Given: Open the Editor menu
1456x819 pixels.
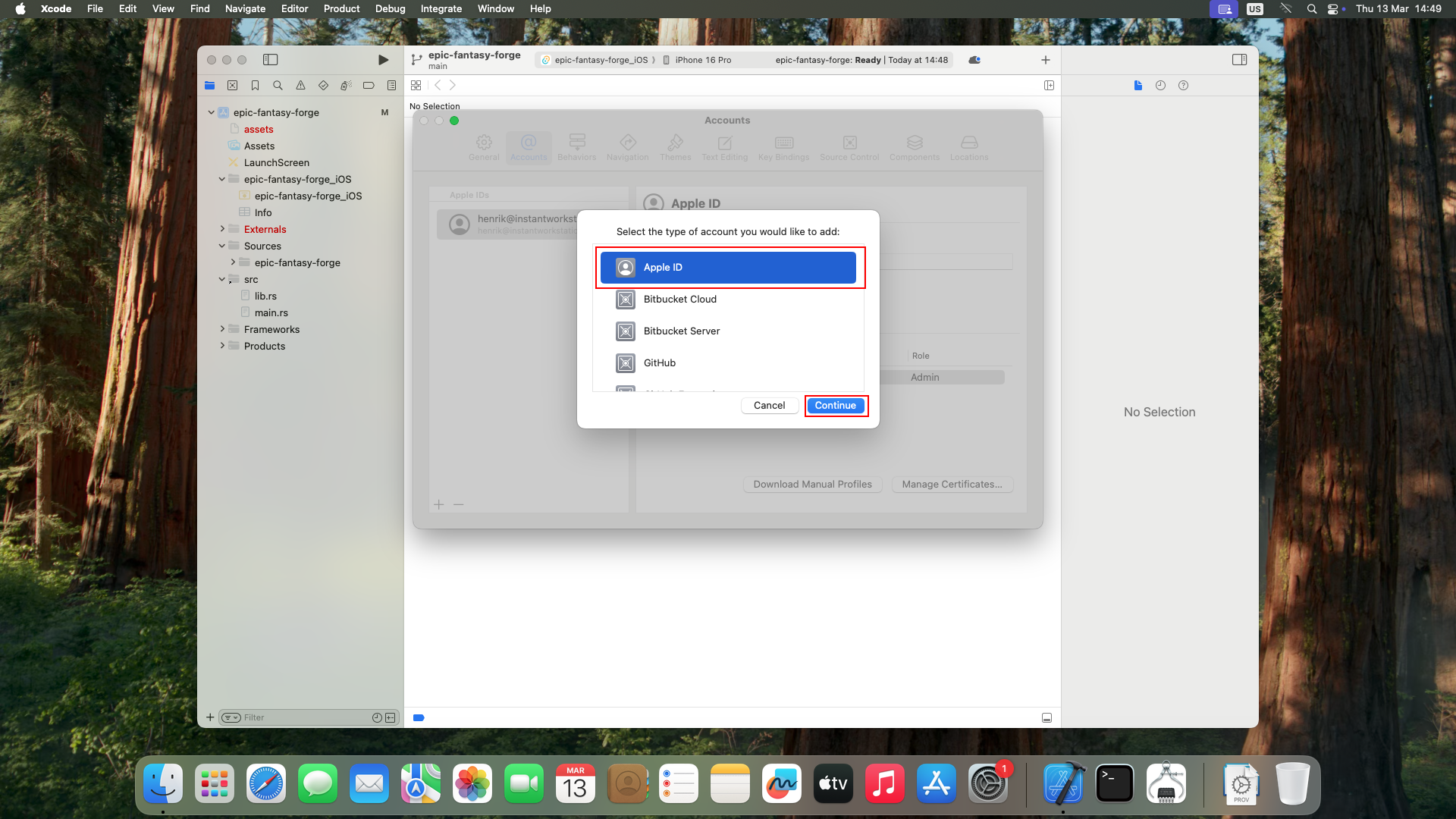Looking at the screenshot, I should coord(294,8).
